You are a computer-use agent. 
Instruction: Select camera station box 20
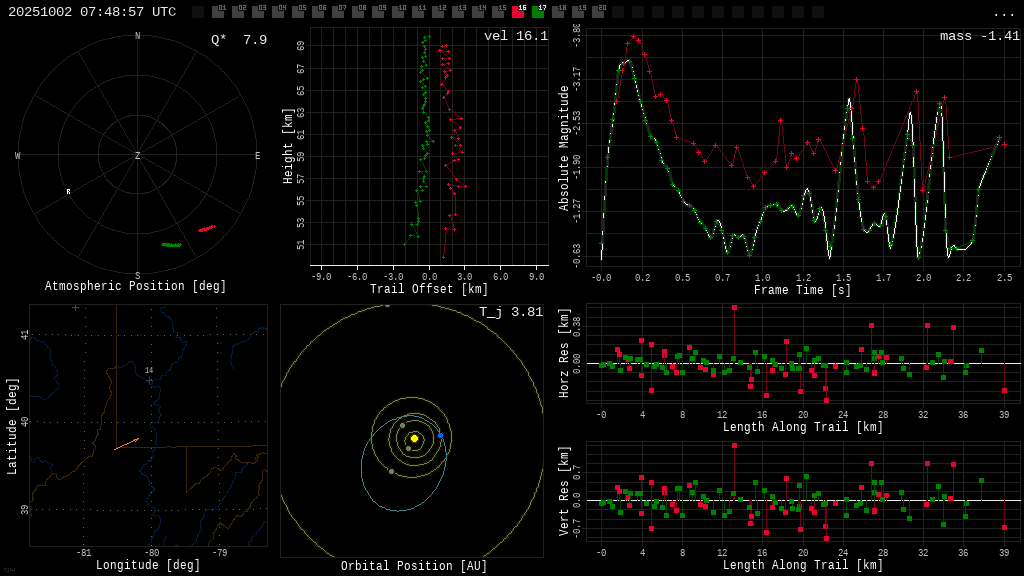tap(598, 12)
